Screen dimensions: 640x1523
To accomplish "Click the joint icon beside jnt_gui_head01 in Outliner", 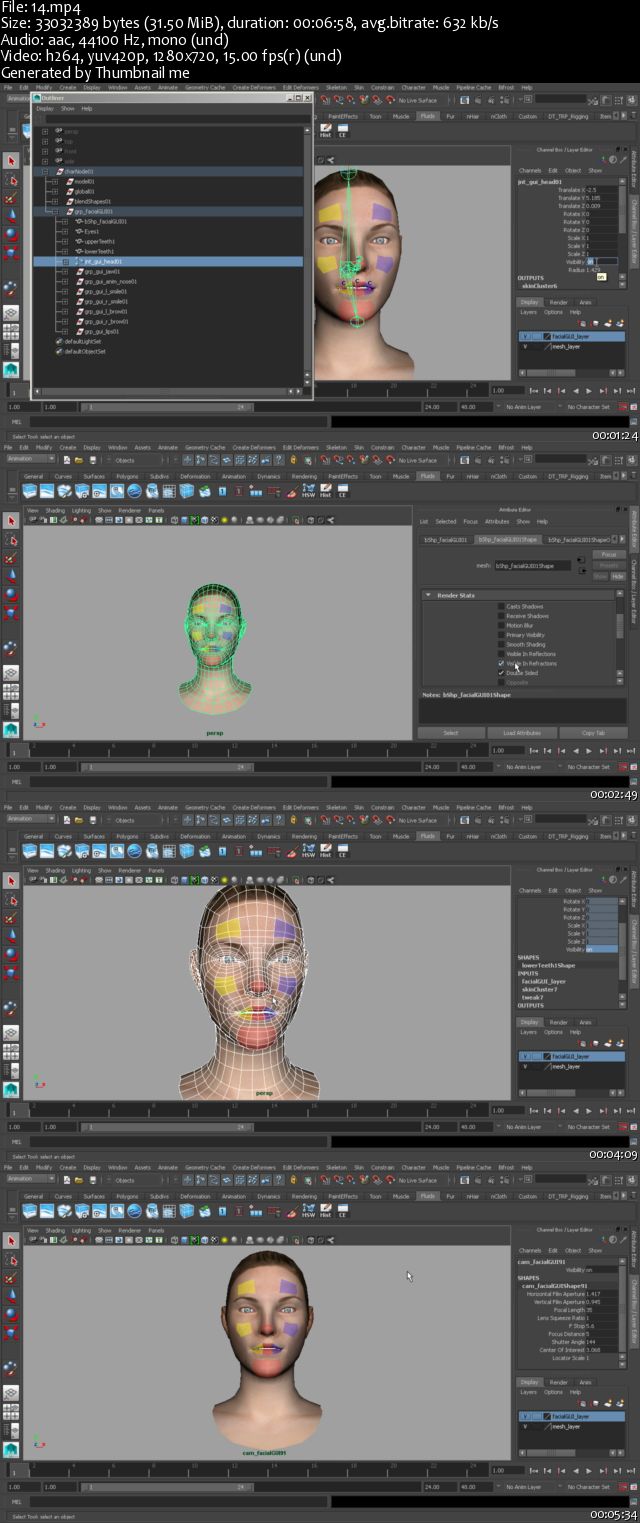I will 79,261.
